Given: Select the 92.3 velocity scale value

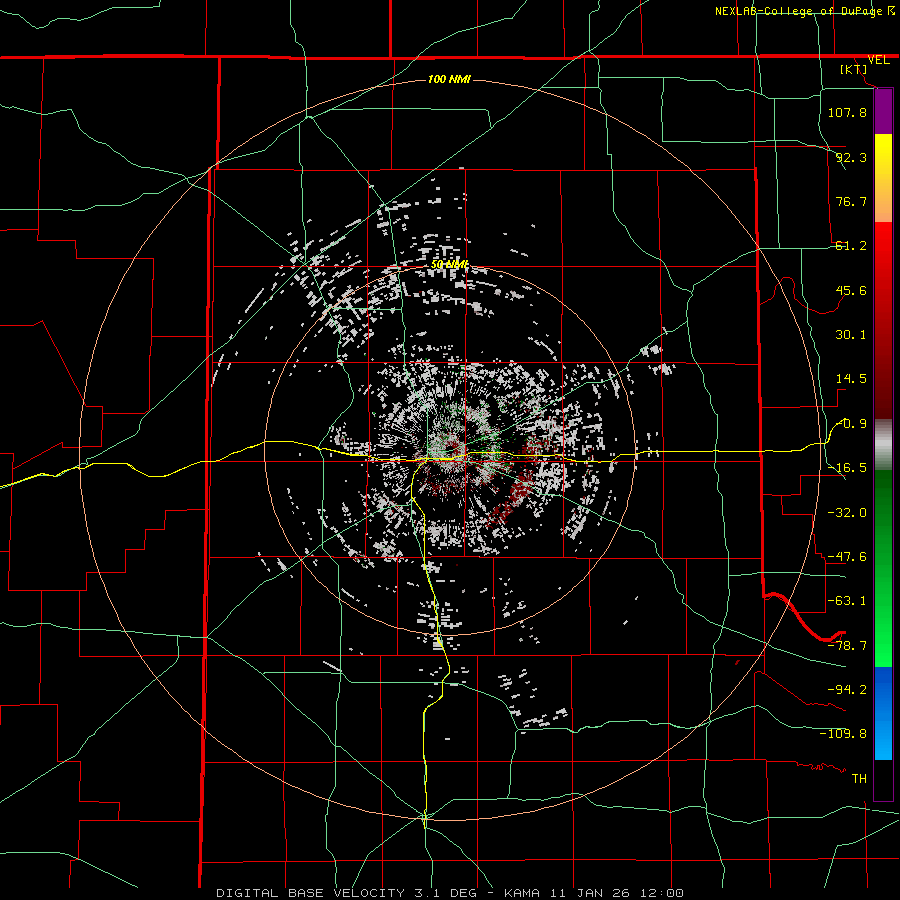Looking at the screenshot, I should 851,157.
